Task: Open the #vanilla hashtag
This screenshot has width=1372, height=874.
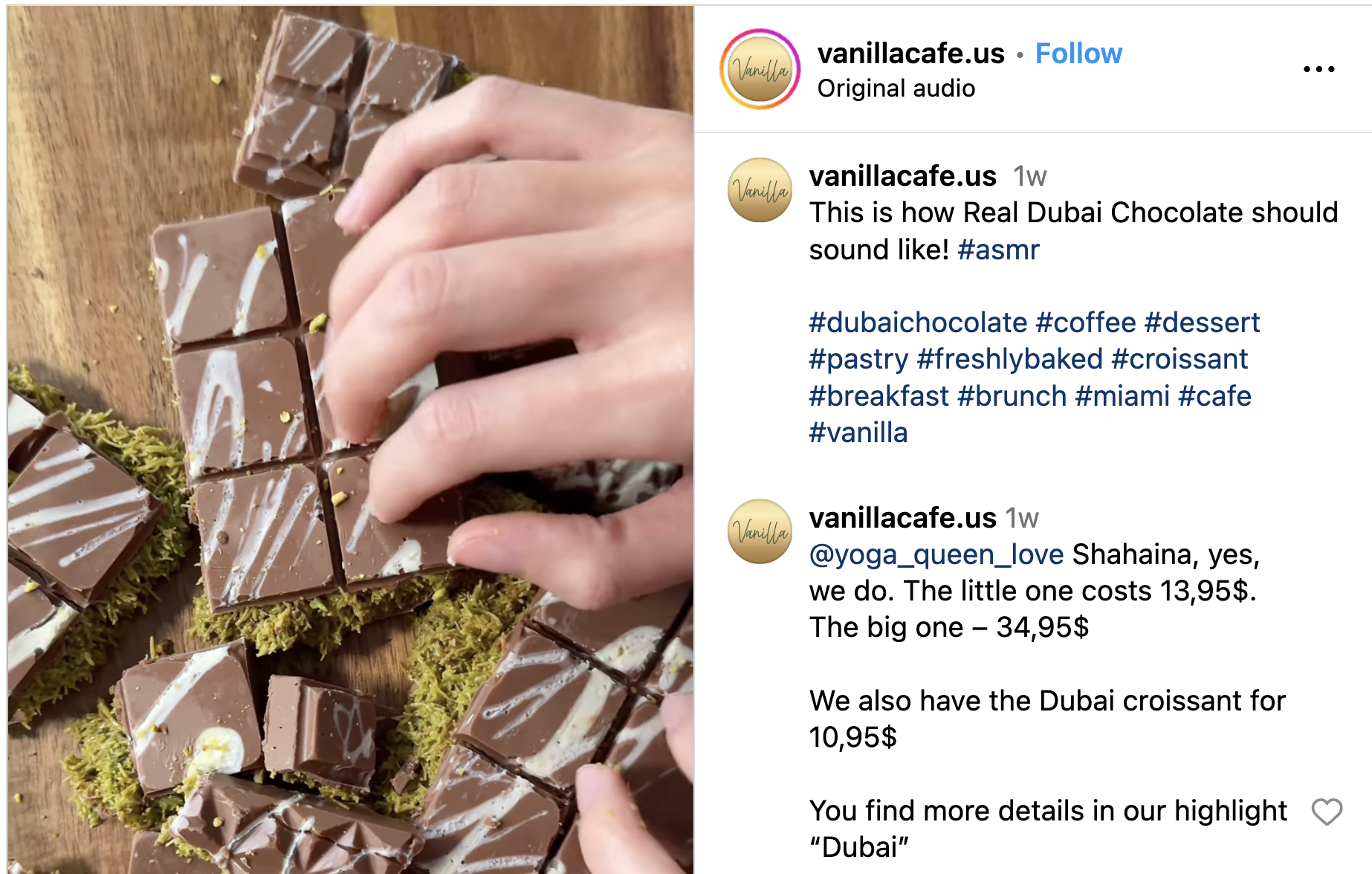Action: (x=858, y=433)
